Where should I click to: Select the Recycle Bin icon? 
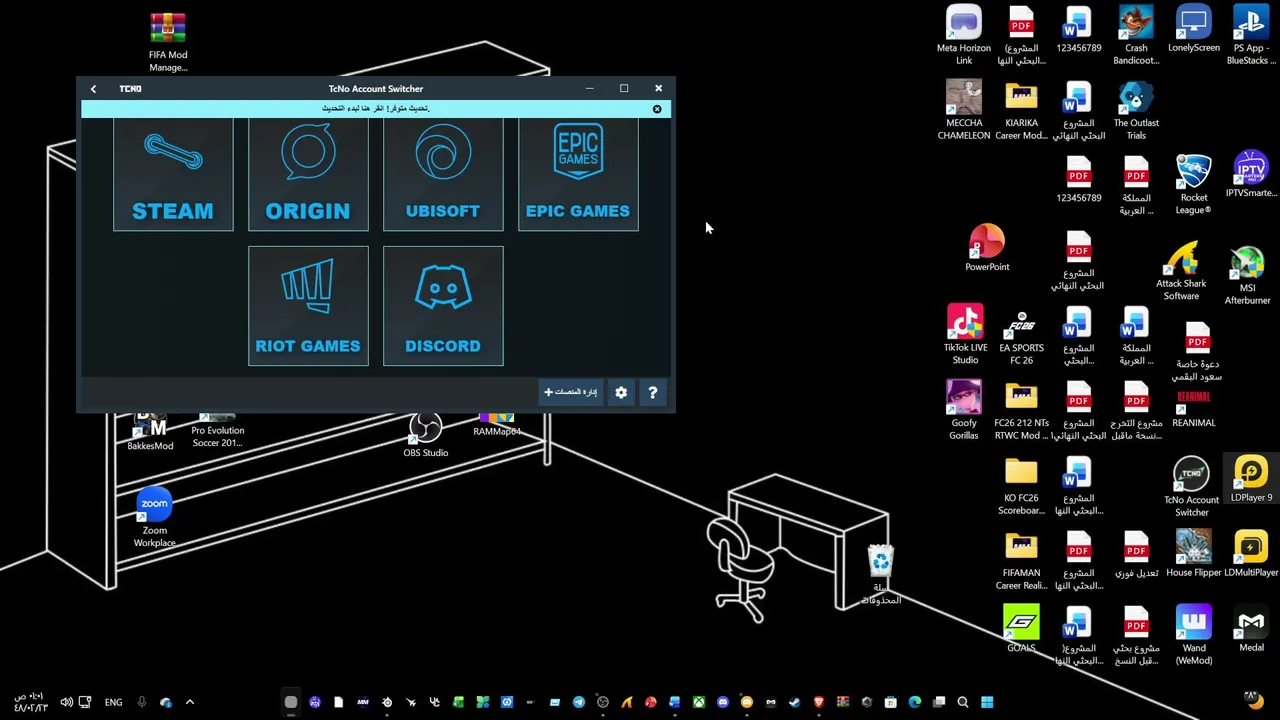click(880, 575)
